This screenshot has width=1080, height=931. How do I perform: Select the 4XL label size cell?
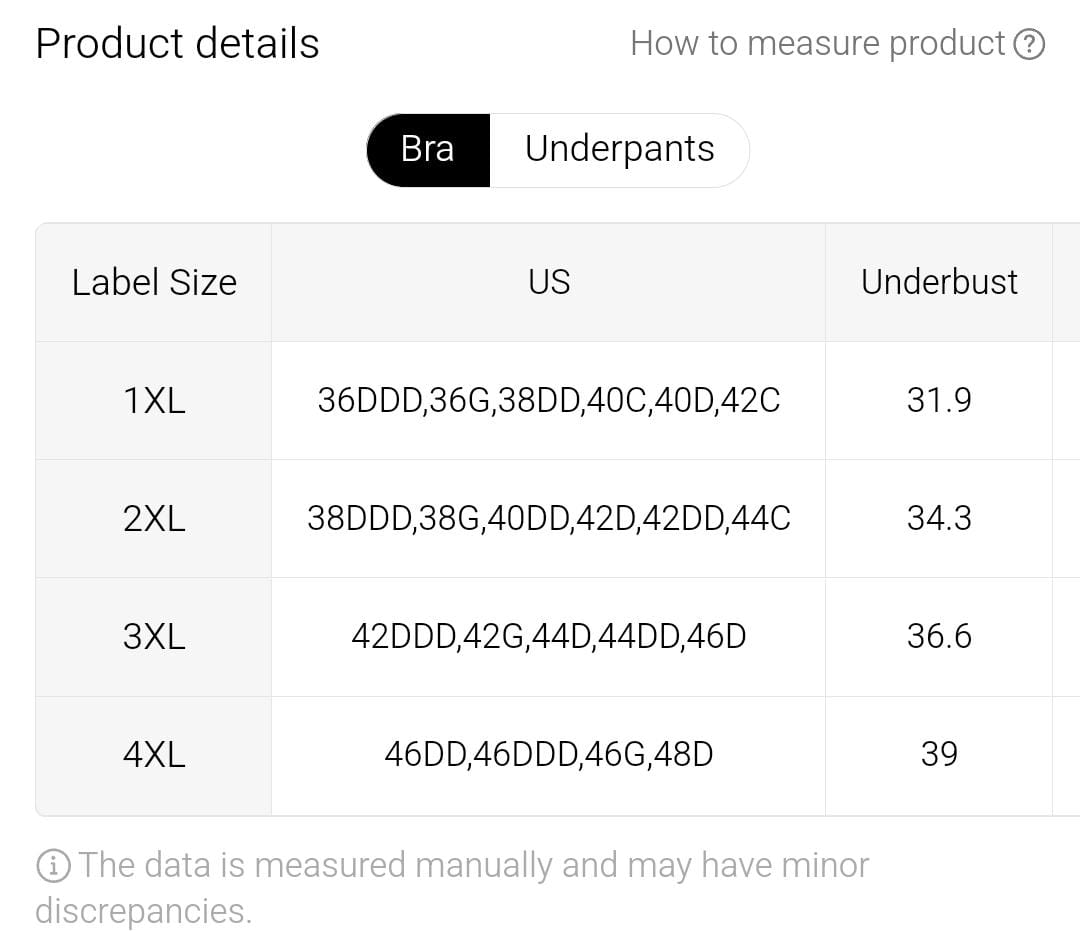click(154, 755)
